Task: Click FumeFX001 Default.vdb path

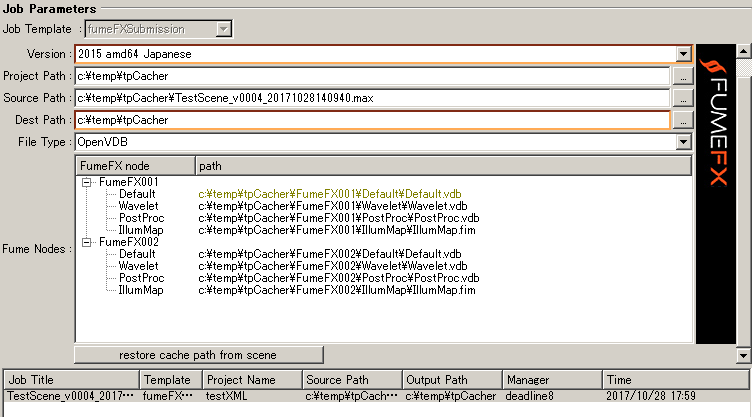Action: click(330, 194)
